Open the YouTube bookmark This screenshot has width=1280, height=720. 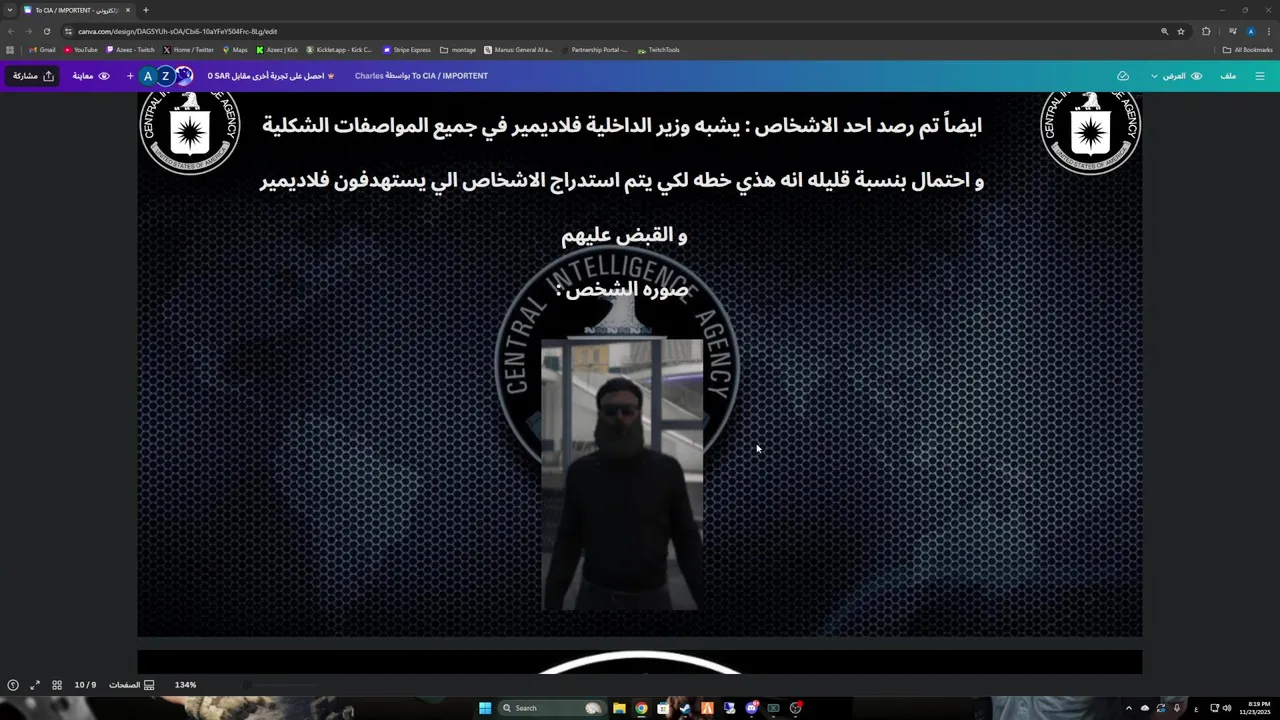(81, 50)
